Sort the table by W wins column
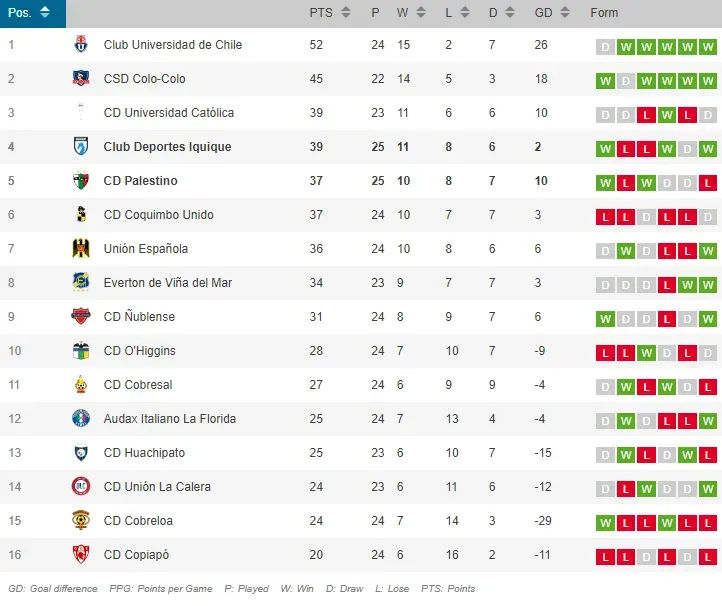The width and height of the screenshot is (722, 606). click(409, 13)
